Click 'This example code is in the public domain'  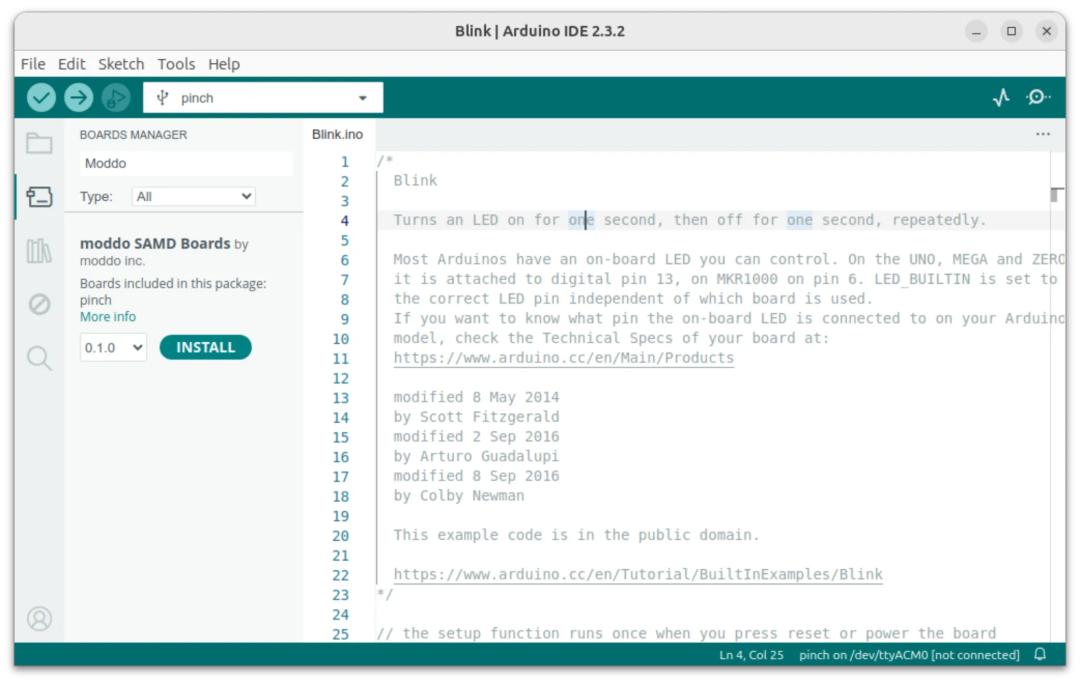(576, 535)
